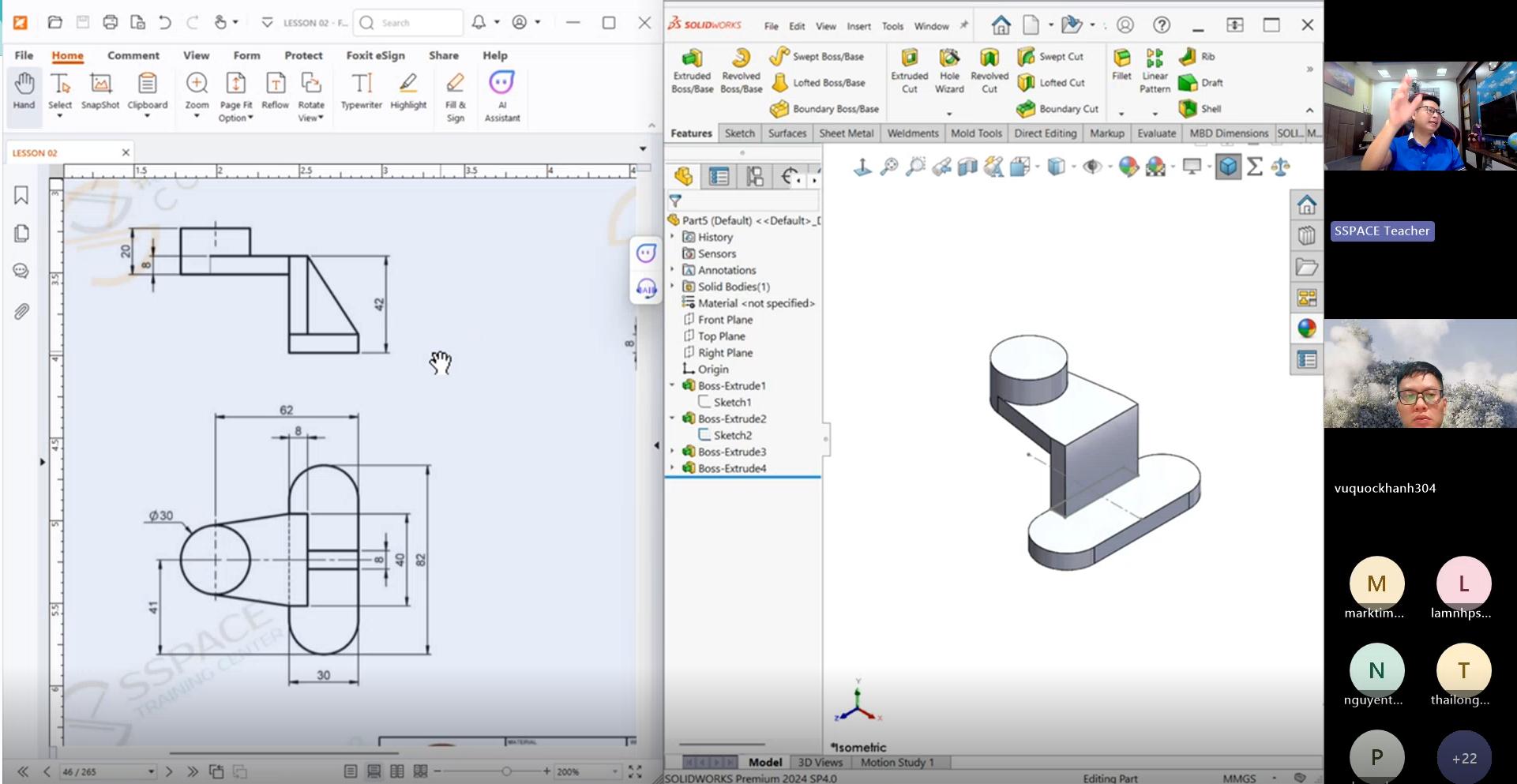Open the AI Assistant in Foxit ribbon
This screenshot has width=1517, height=784.
click(x=501, y=96)
